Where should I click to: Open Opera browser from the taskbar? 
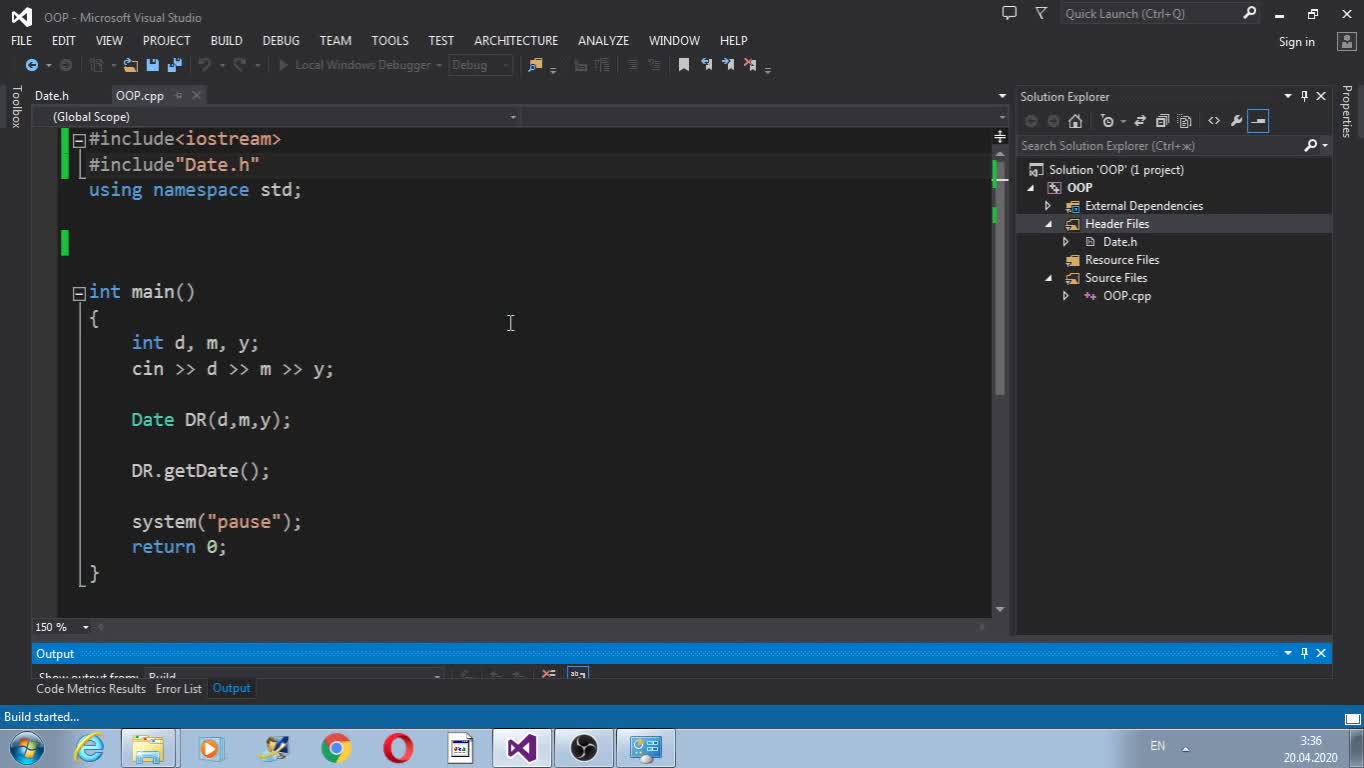(x=398, y=748)
